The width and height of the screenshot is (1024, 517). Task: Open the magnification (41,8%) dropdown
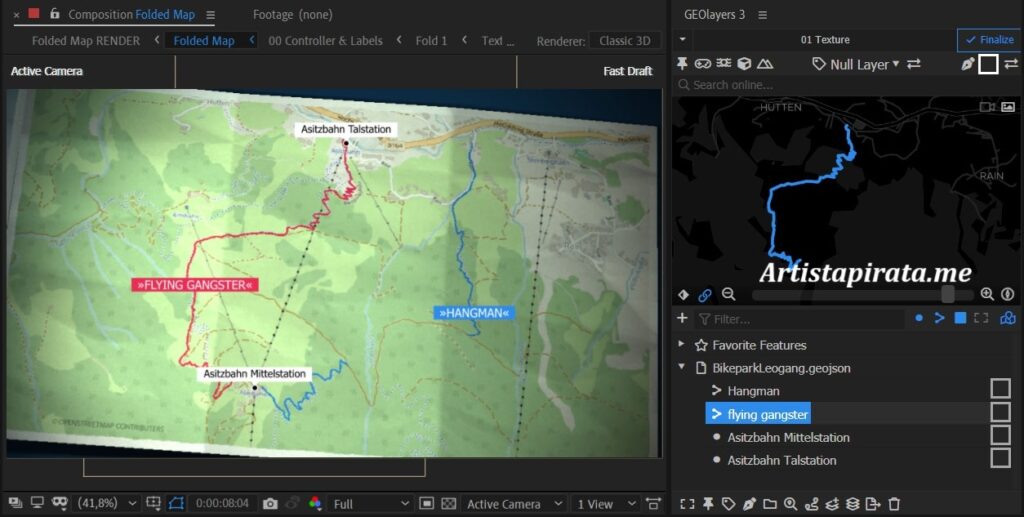click(x=106, y=503)
